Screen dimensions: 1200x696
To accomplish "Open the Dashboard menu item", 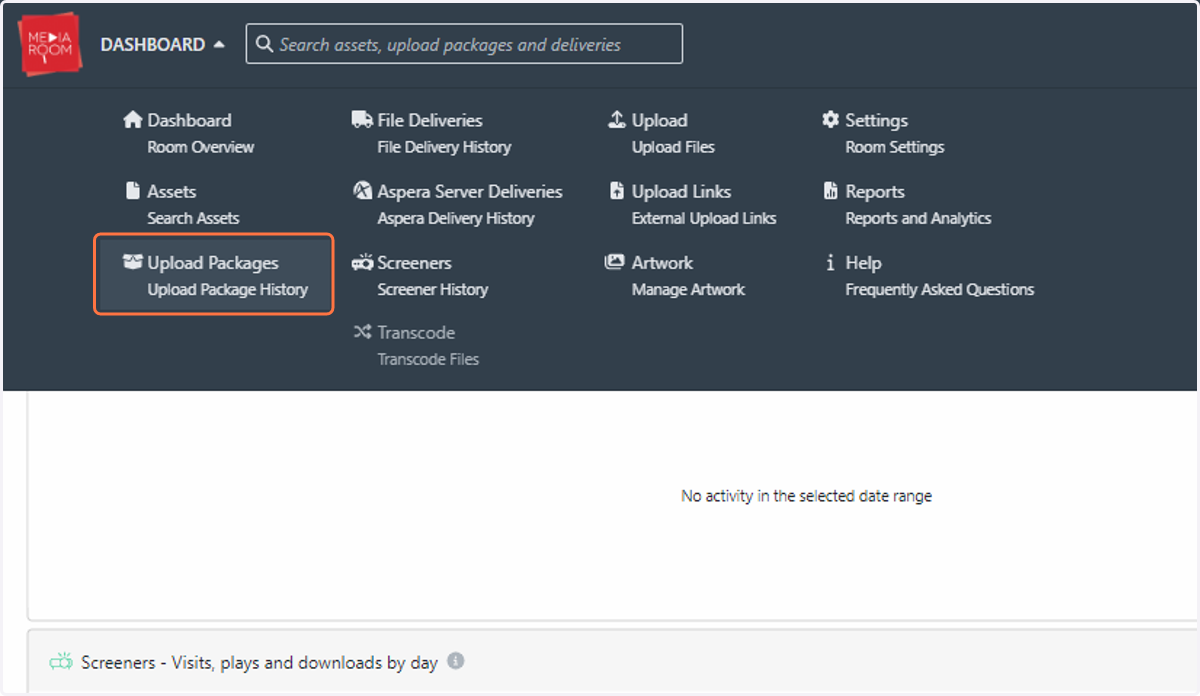I will (189, 120).
